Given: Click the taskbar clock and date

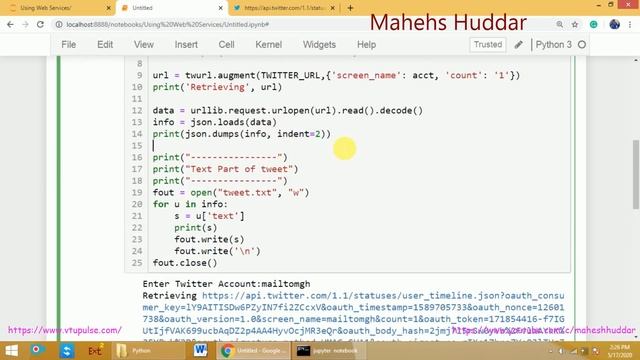Looking at the screenshot, I should click(619, 351).
